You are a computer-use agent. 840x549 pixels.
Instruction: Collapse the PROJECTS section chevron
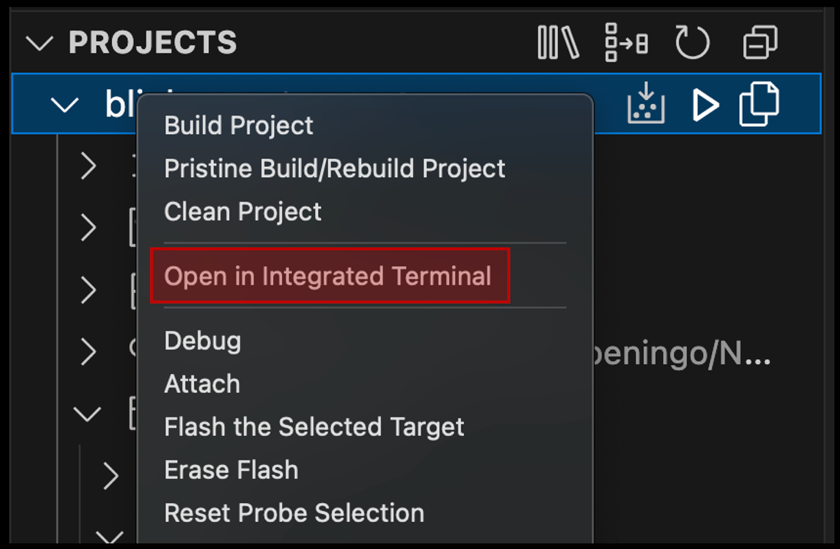pyautogui.click(x=40, y=43)
